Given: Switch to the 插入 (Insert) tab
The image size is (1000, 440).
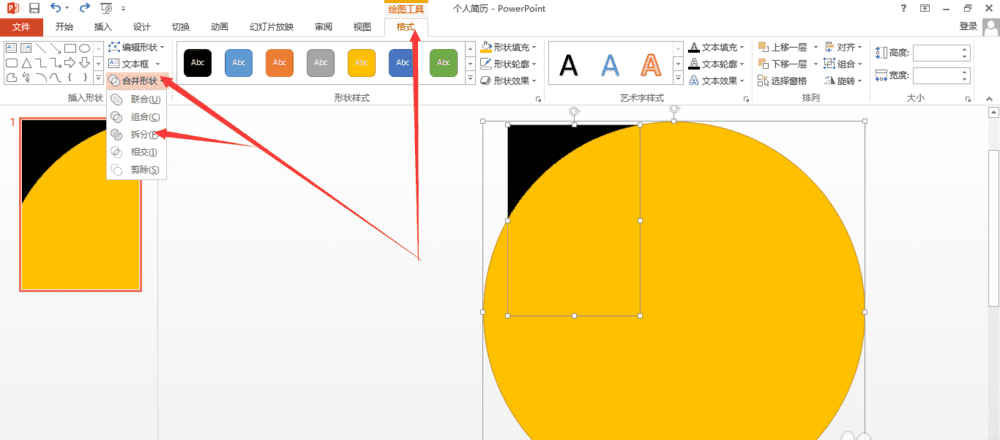Looking at the screenshot, I should 103,27.
